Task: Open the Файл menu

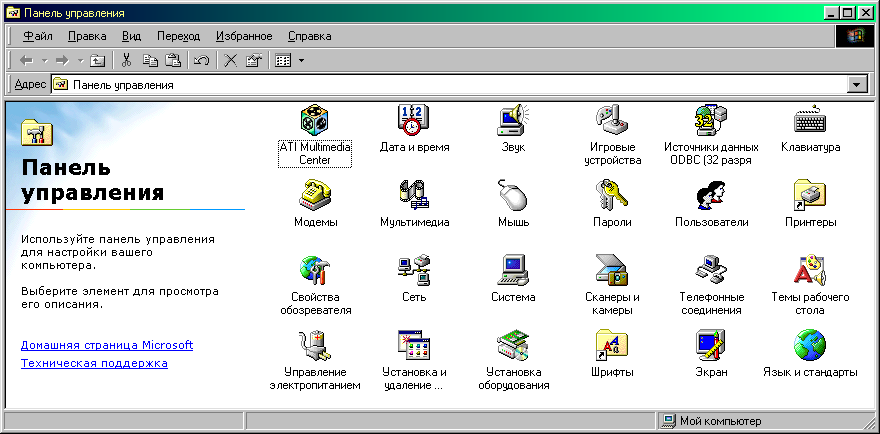Action: pyautogui.click(x=38, y=36)
